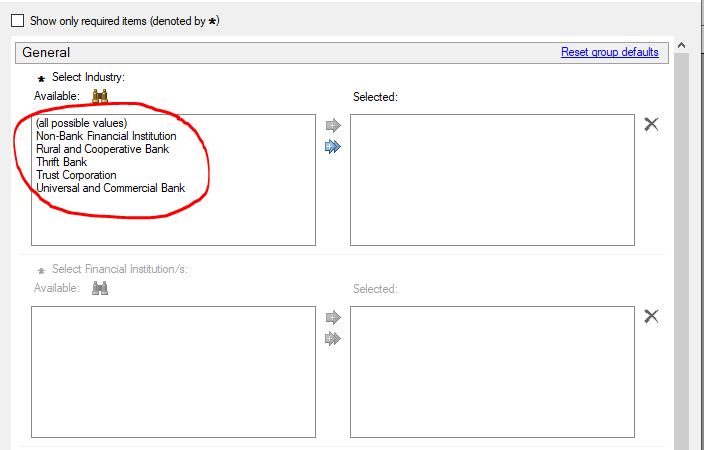Viewport: 704px width, 450px height.
Task: Add highlighted Industry value to Selected
Action: click(x=333, y=126)
